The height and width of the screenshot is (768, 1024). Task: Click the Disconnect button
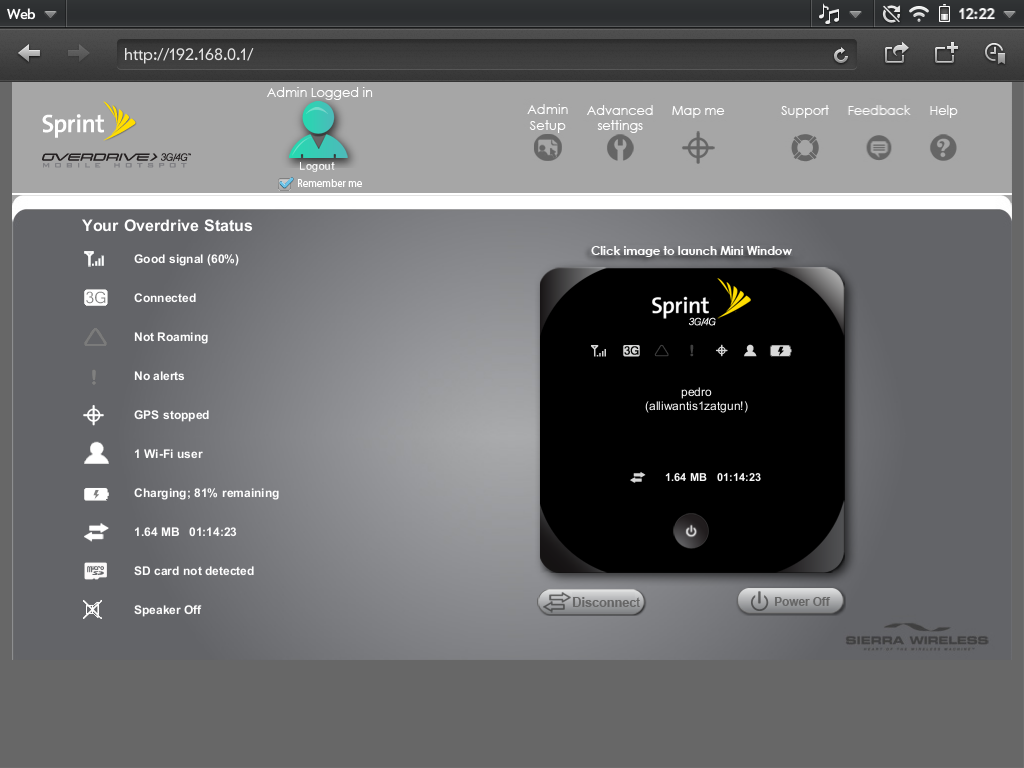tap(592, 602)
